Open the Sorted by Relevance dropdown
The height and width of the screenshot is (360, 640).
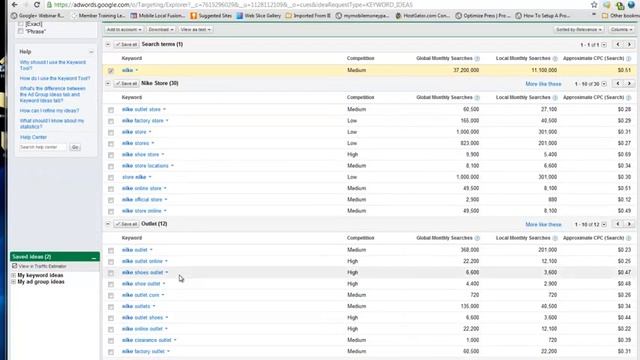(579, 29)
